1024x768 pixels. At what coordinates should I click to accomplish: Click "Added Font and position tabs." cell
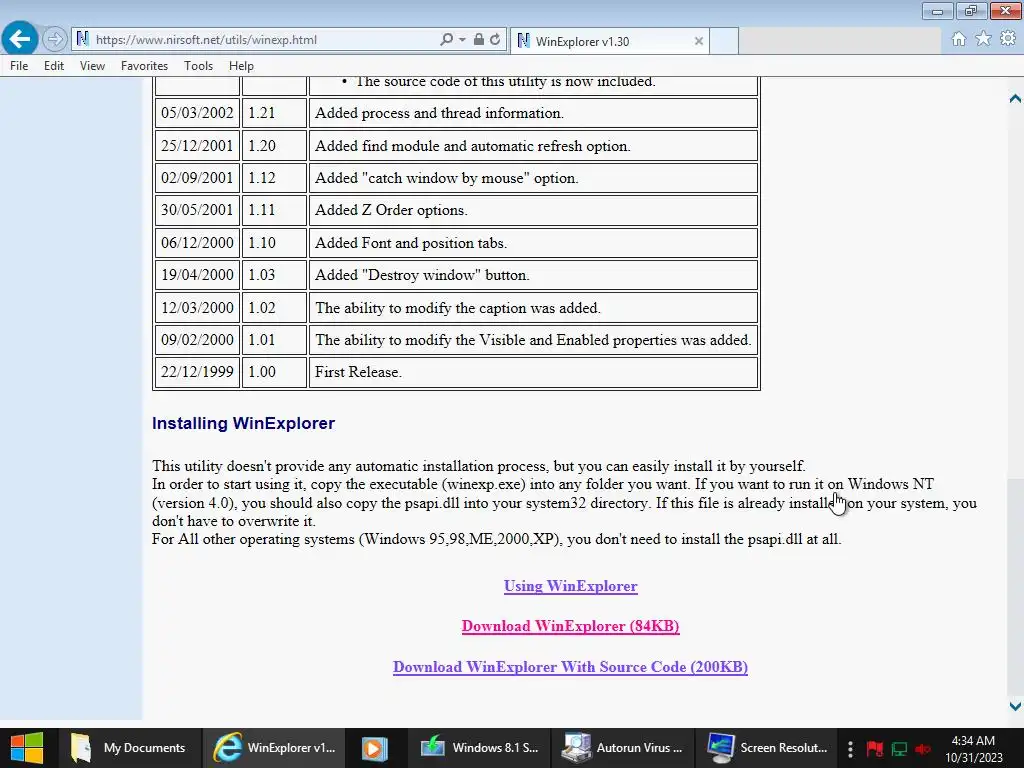click(x=534, y=243)
